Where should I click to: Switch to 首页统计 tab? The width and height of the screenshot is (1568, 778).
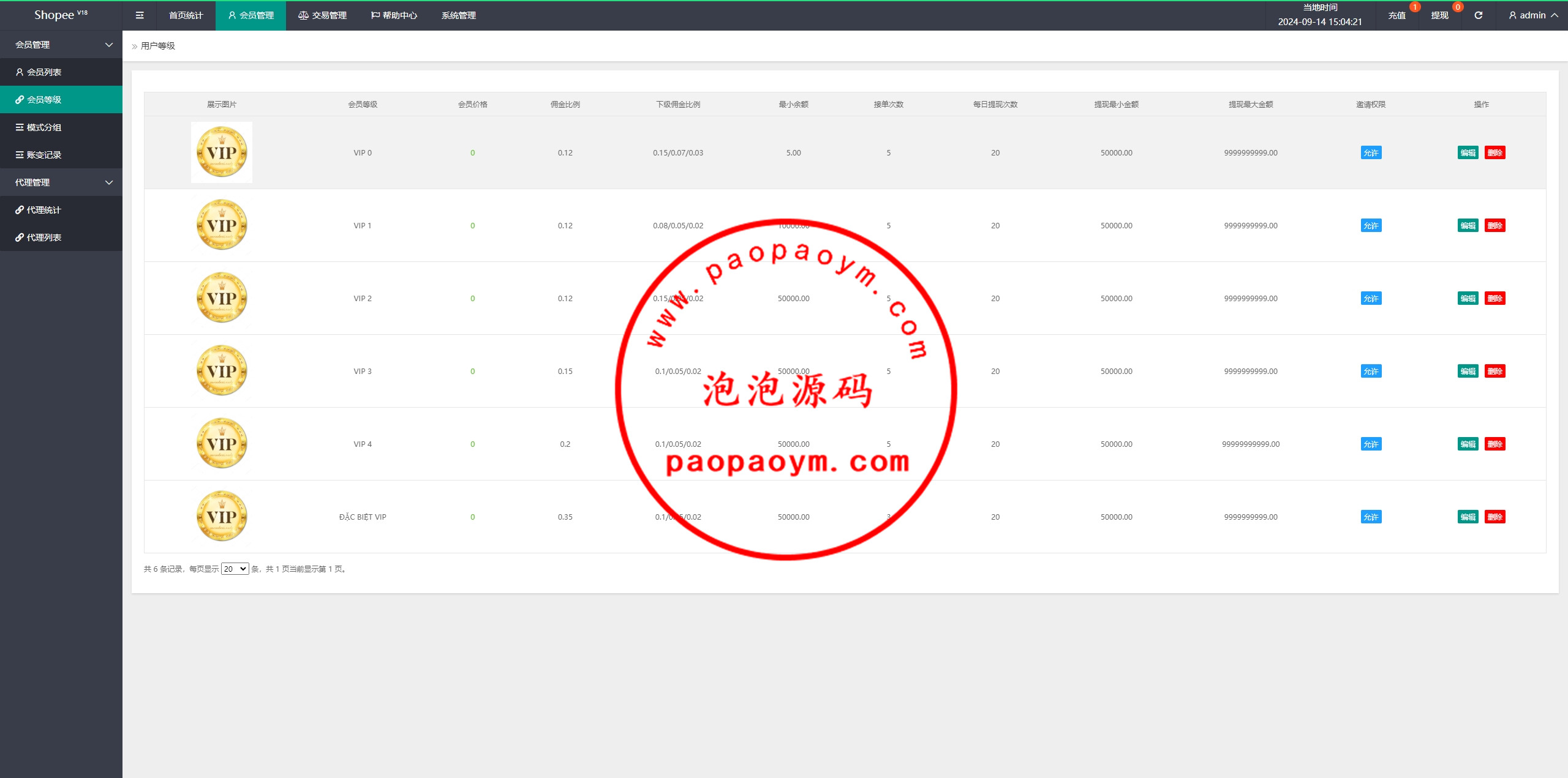click(186, 15)
